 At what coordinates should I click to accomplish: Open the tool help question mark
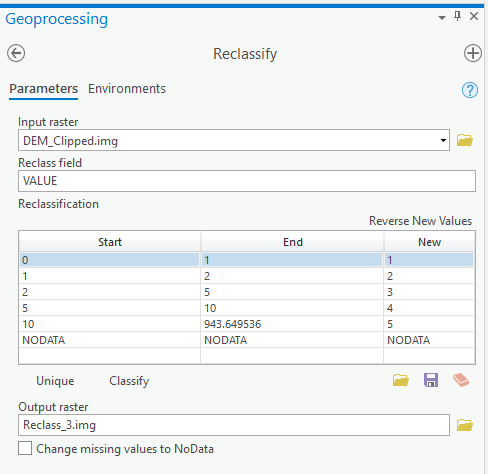(x=470, y=90)
